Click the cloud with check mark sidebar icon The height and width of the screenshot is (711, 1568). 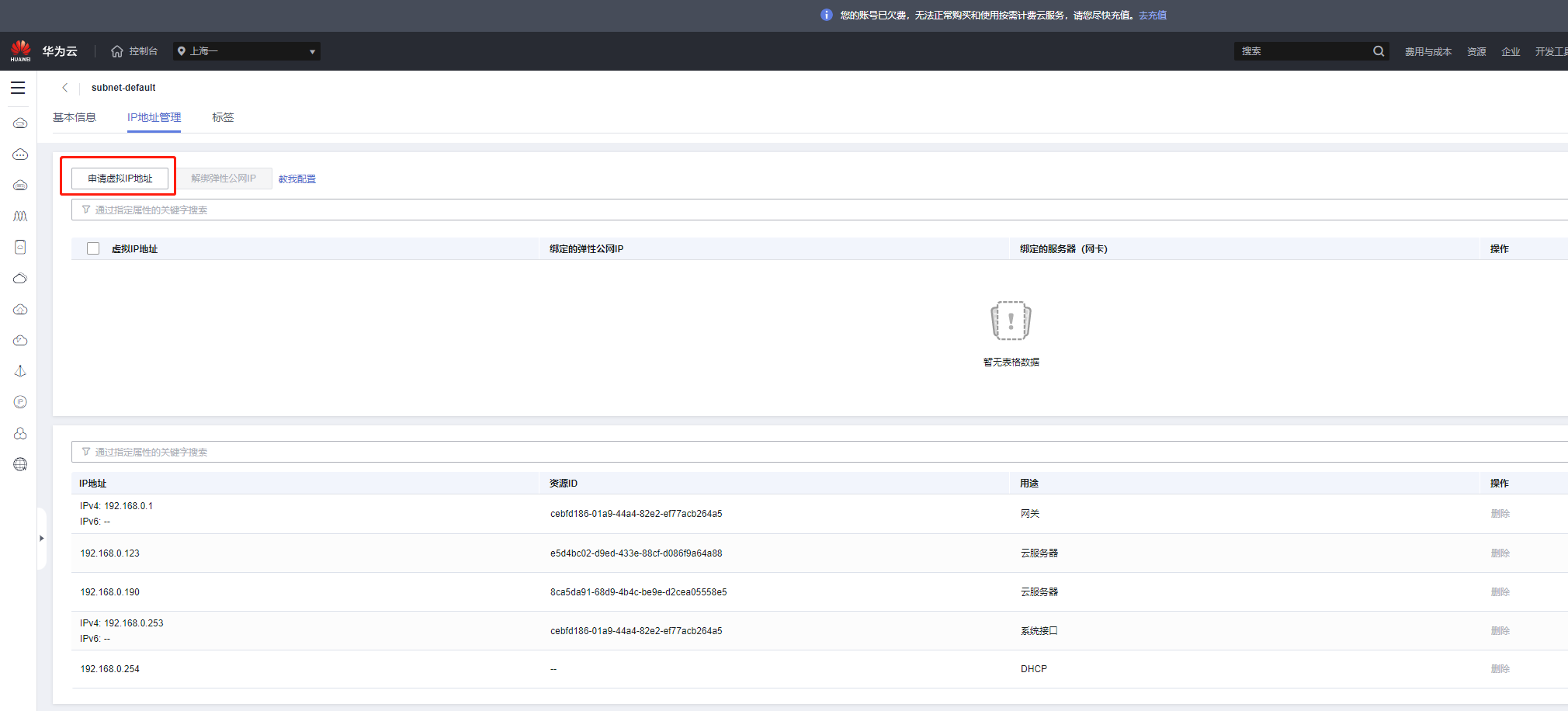pyautogui.click(x=20, y=341)
